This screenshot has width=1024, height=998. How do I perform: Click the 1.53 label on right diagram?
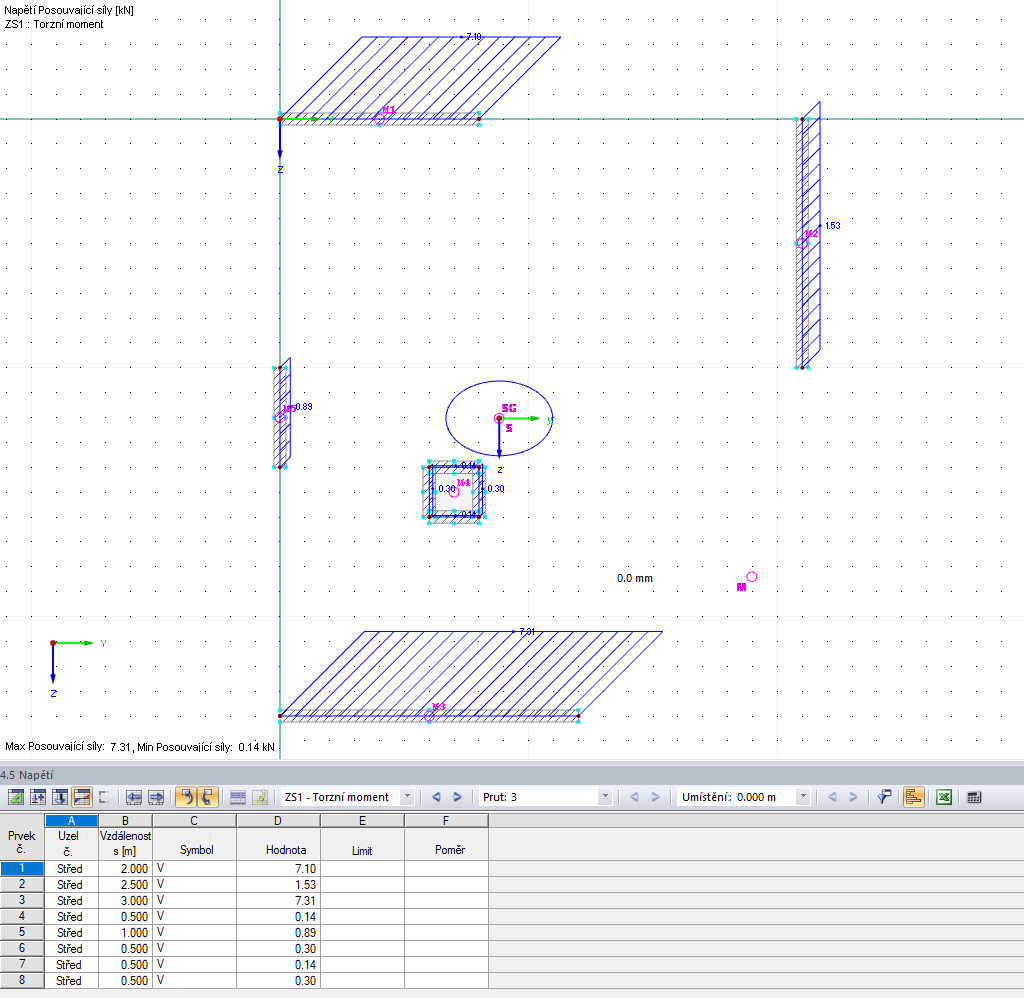tap(833, 226)
